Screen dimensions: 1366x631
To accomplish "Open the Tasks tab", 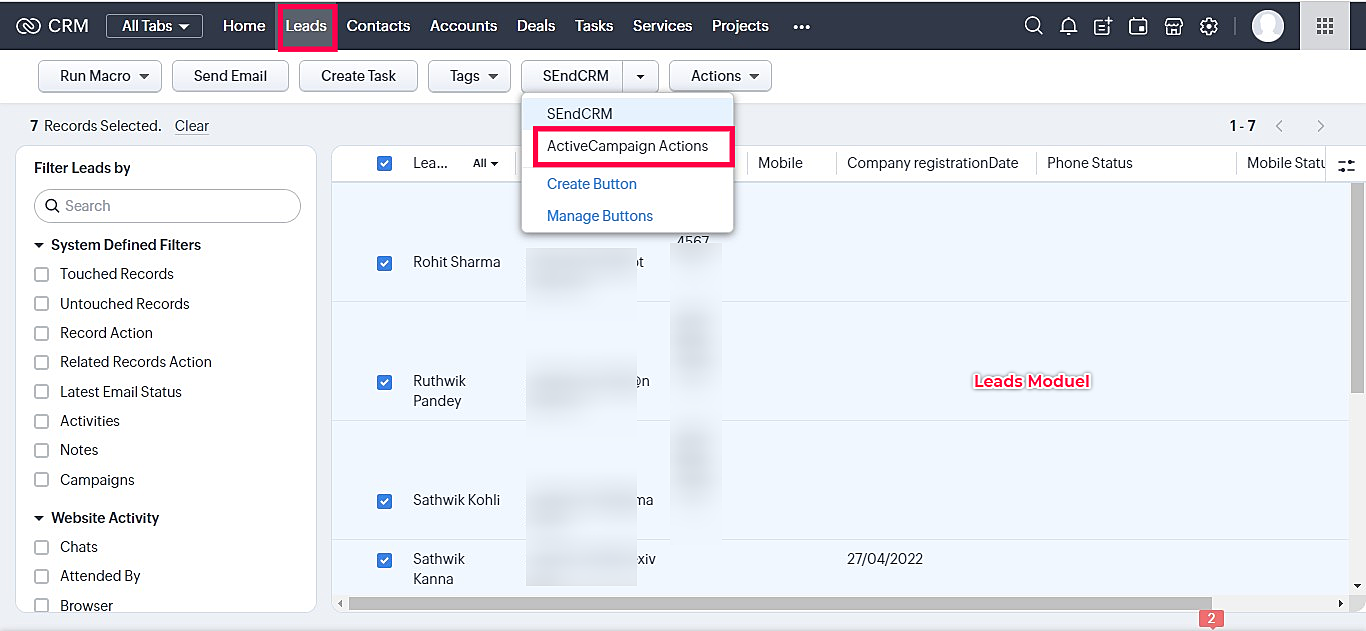I will (594, 26).
